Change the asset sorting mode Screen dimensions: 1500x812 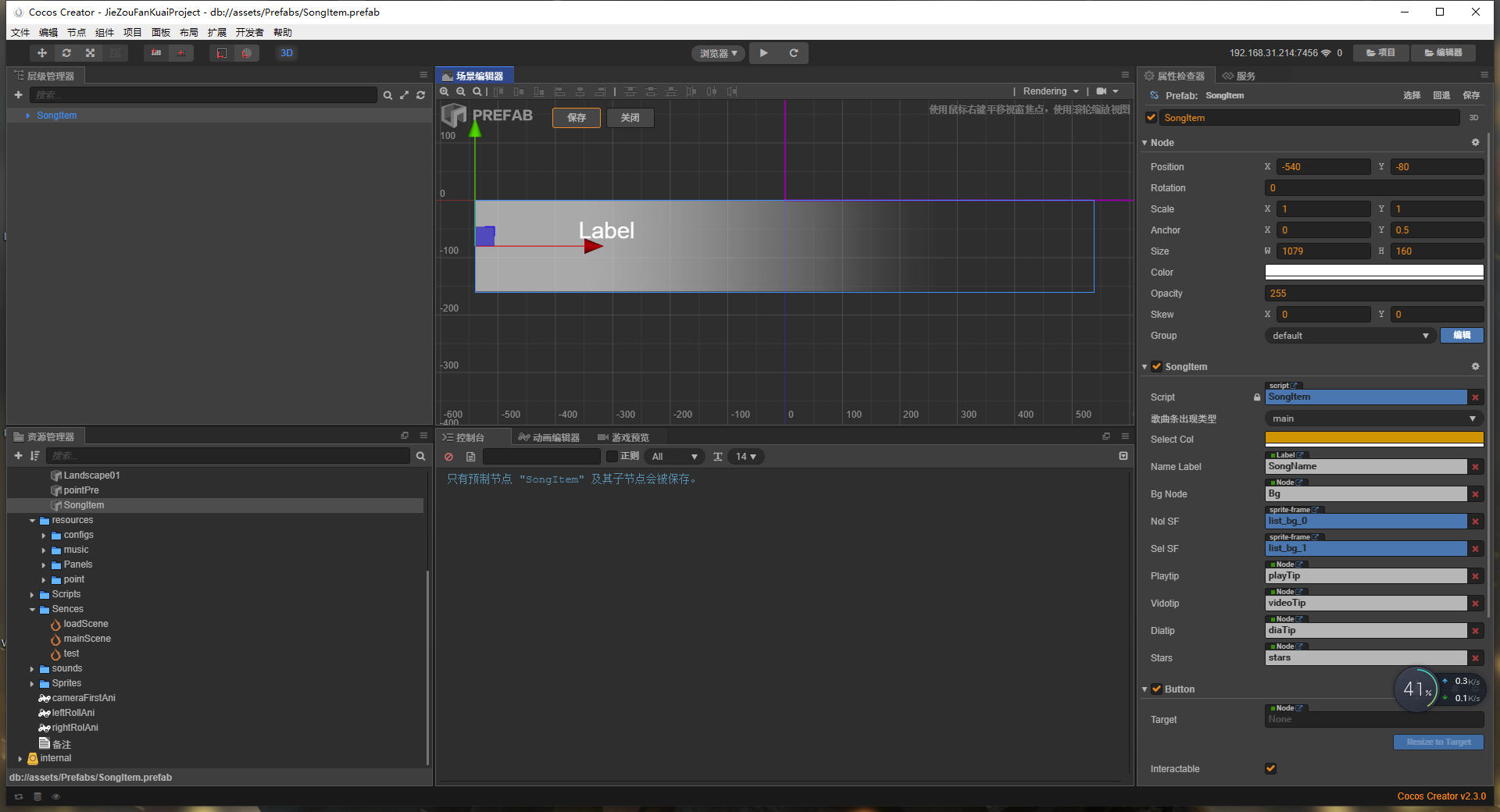point(34,455)
